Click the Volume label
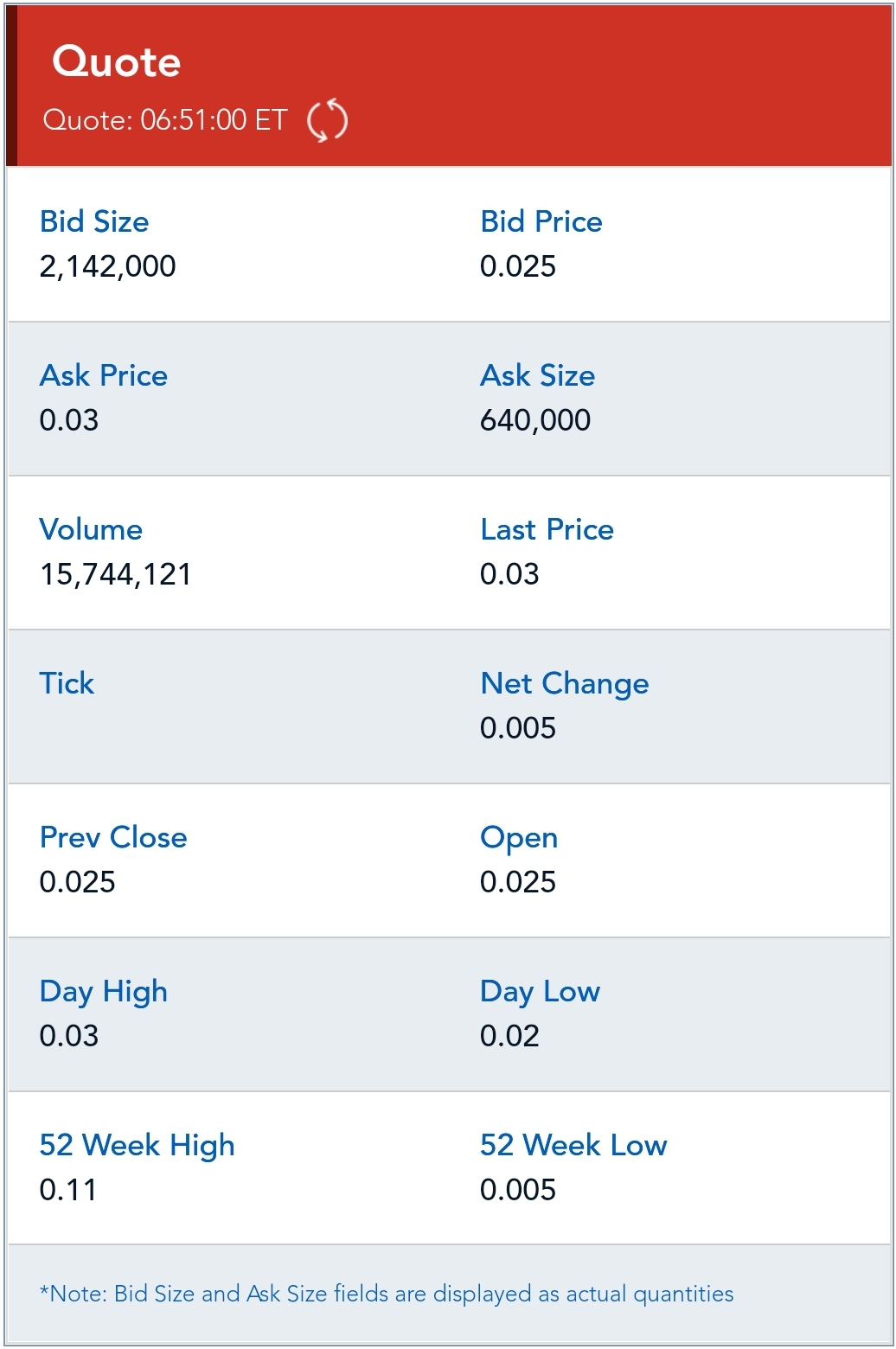Image resolution: width=896 pixels, height=1349 pixels. coord(91,530)
